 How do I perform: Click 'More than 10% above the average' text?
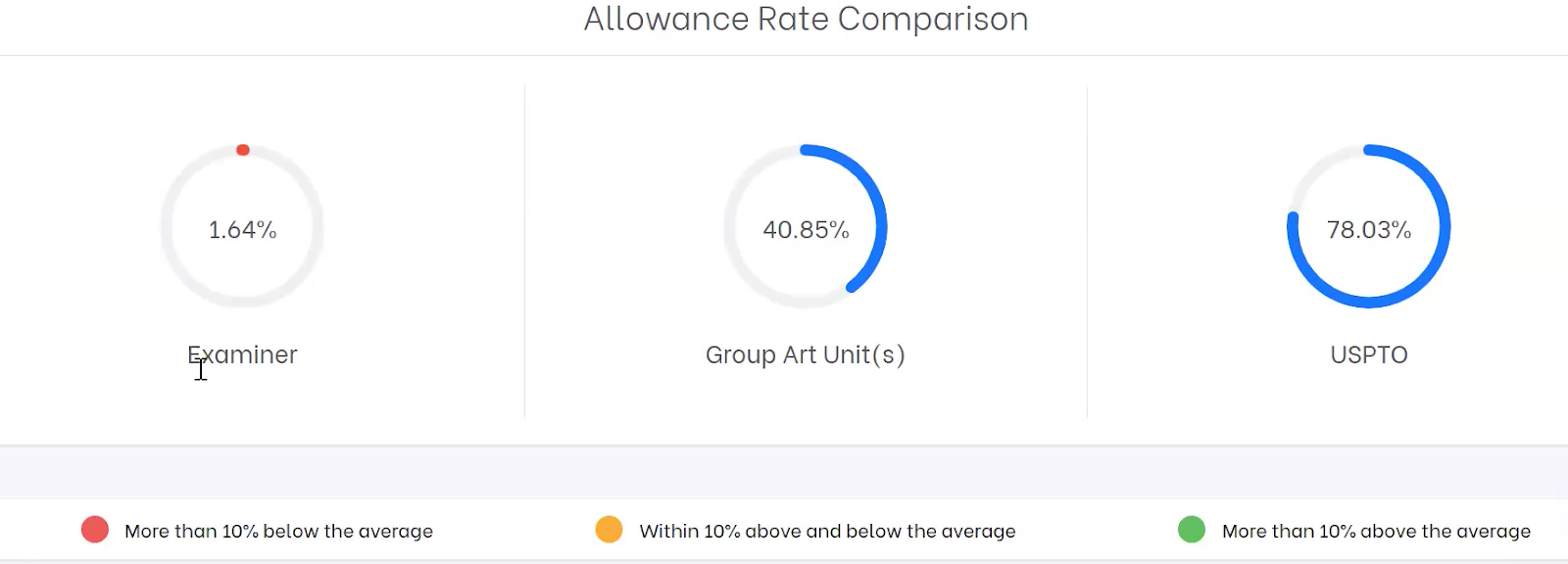[x=1376, y=531]
